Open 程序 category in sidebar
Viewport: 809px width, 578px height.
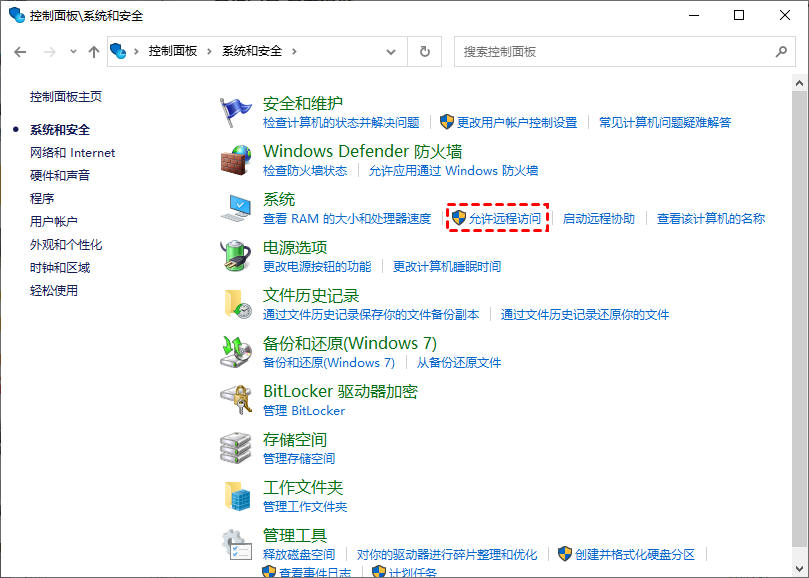42,199
